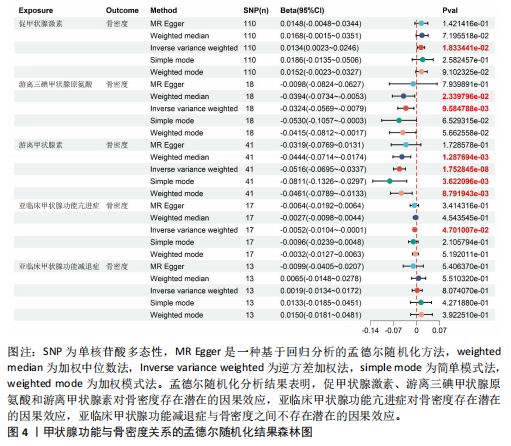Click the beta value -0.0461(-0.0789~-0.0133)

pos(323,194)
